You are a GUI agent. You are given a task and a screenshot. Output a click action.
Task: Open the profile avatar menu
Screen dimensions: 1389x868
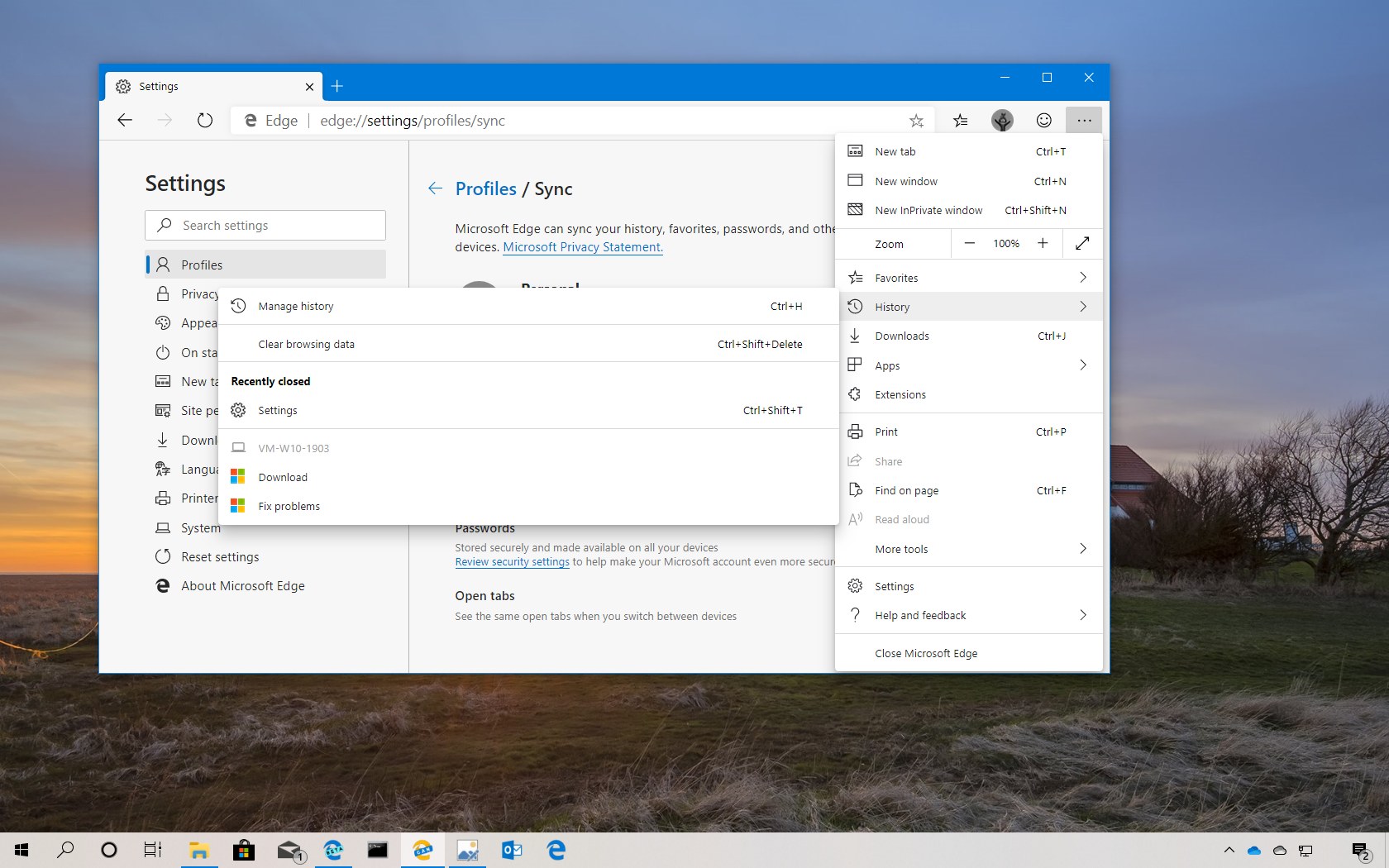click(x=1002, y=120)
